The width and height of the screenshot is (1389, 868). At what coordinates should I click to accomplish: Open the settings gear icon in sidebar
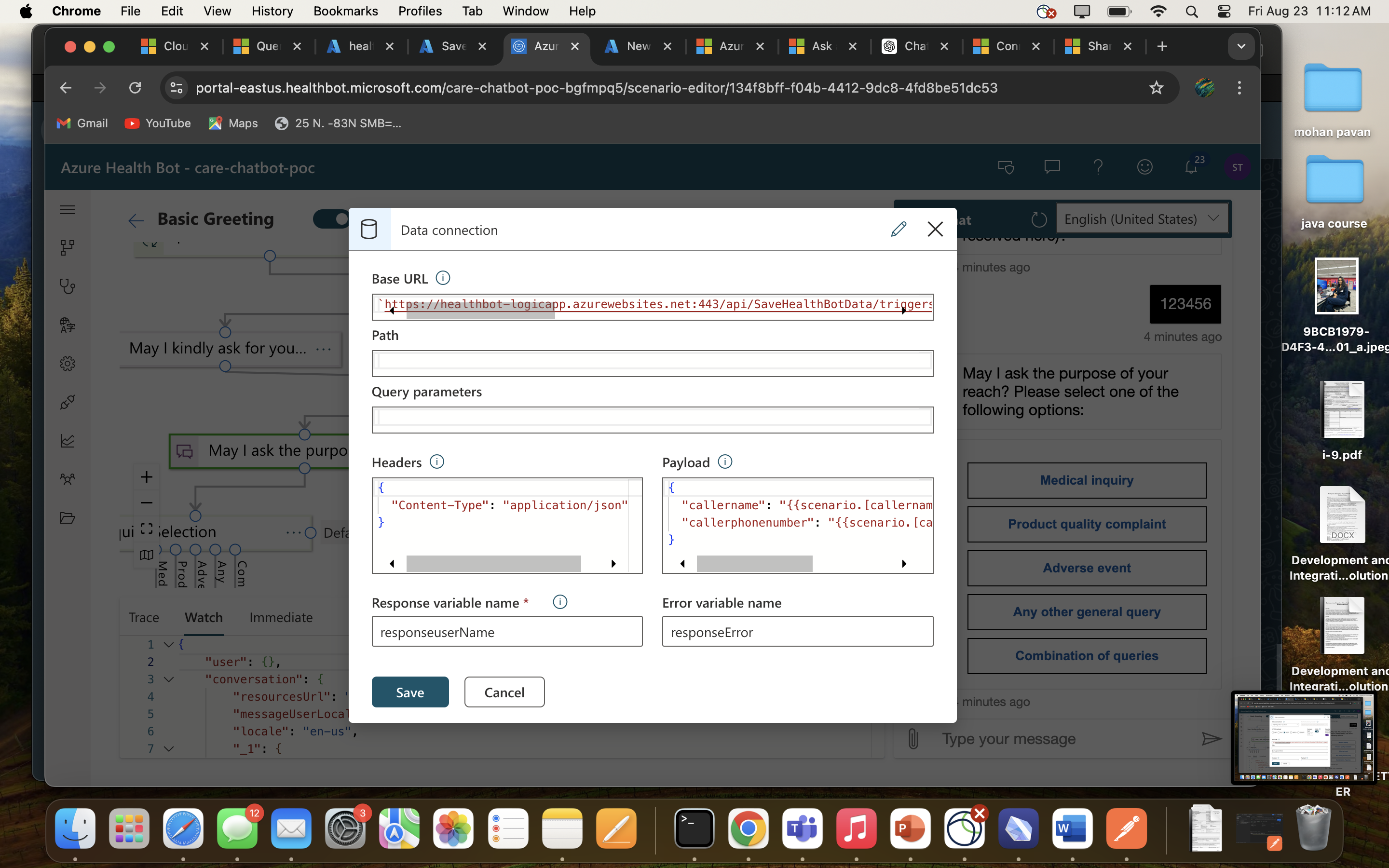click(68, 364)
